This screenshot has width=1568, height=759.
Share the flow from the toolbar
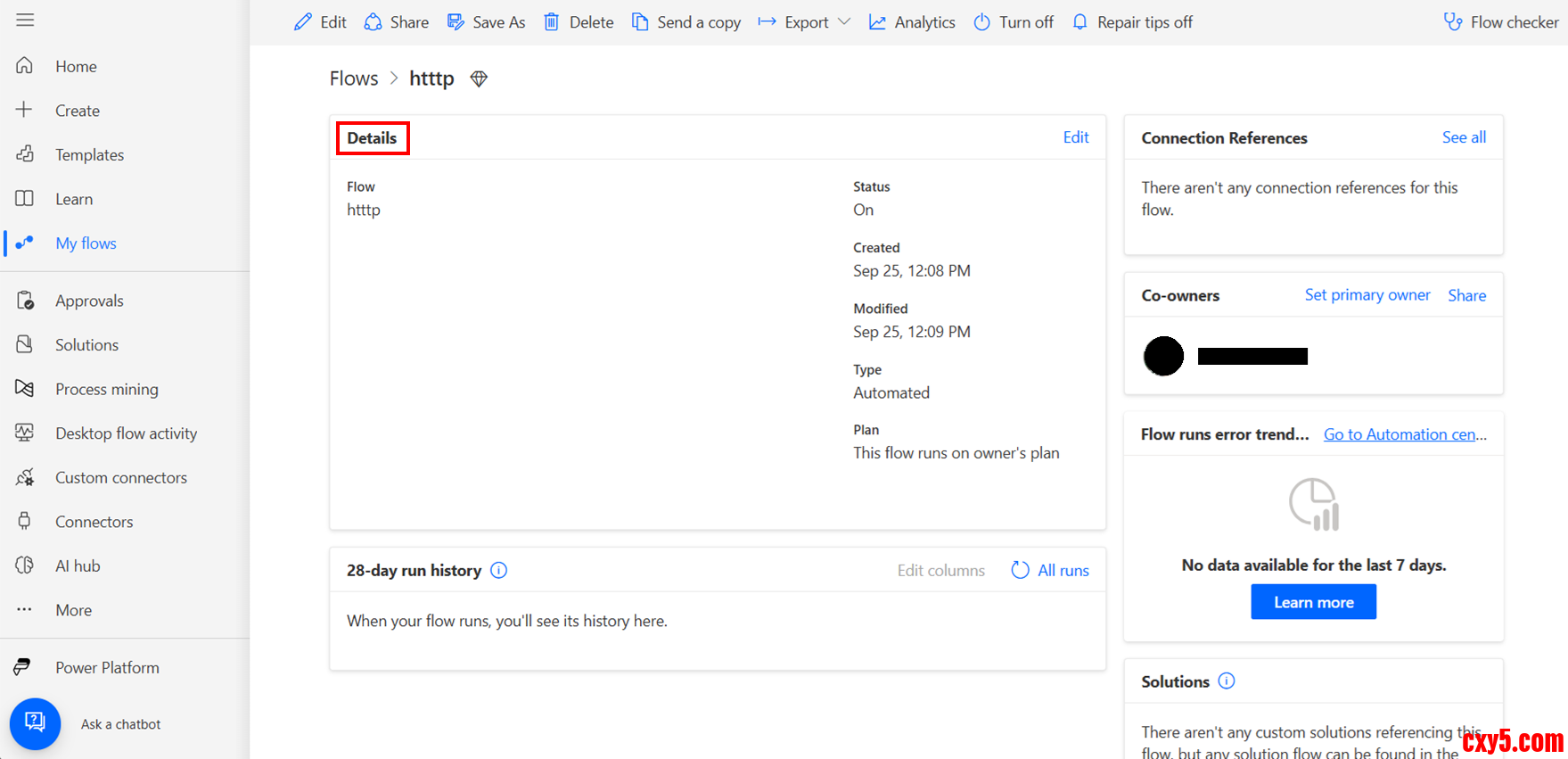pos(397,22)
